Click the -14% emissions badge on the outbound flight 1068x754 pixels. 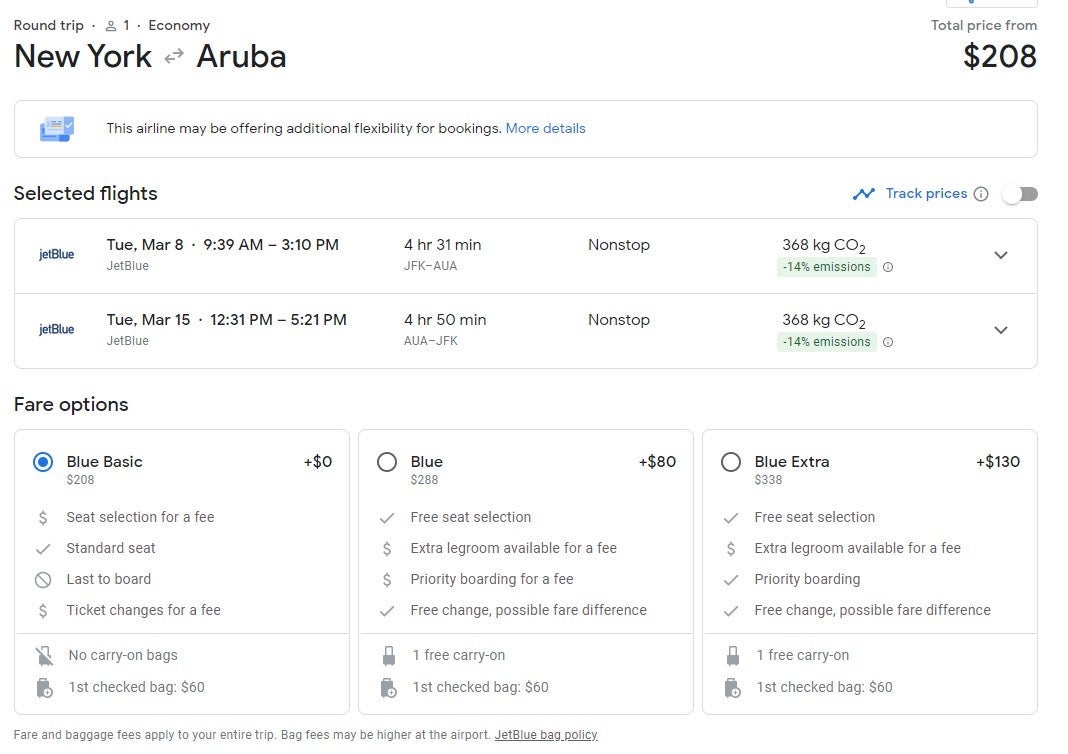[x=826, y=267]
